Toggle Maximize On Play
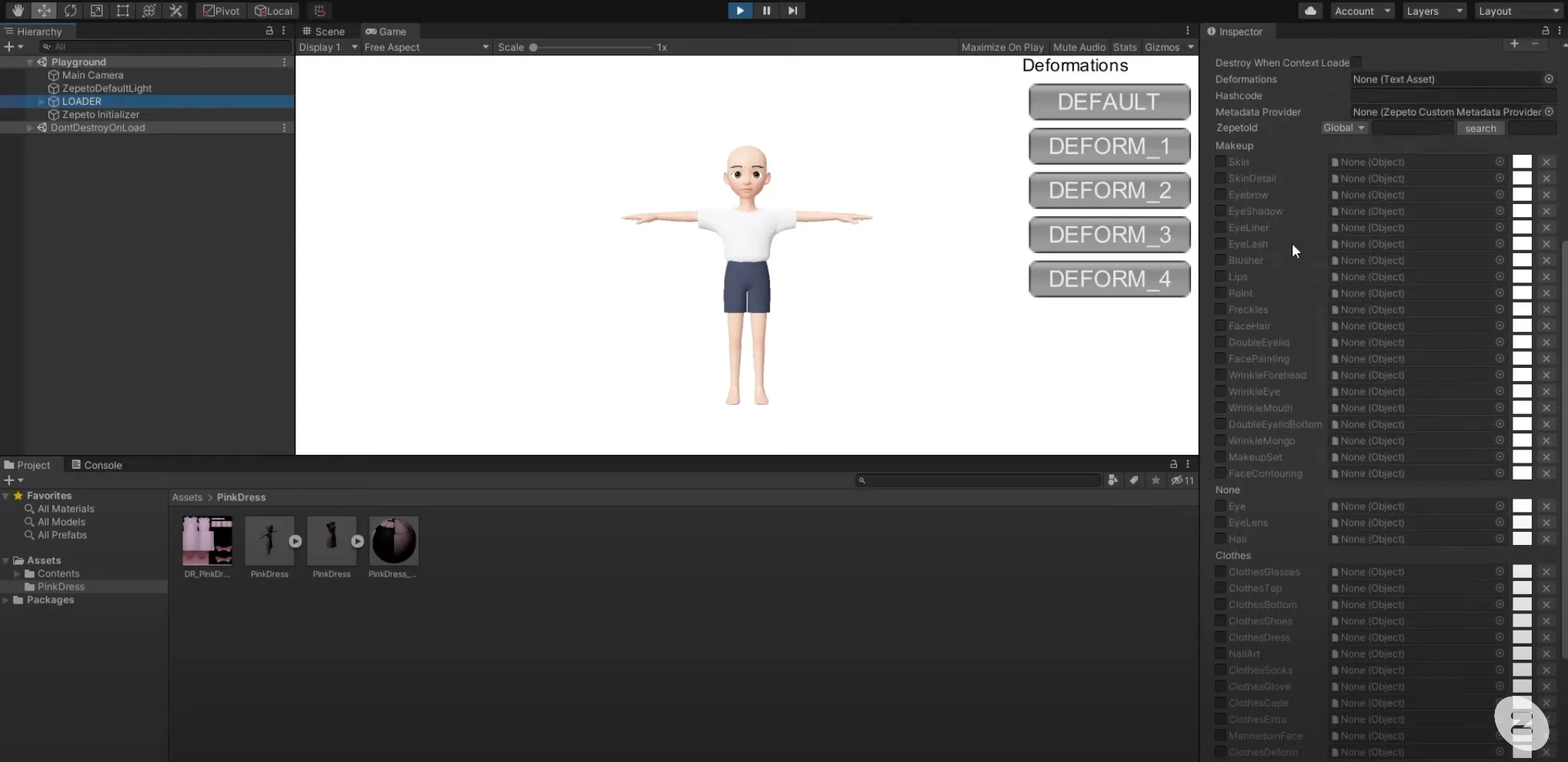The image size is (1568, 762). tap(1003, 47)
